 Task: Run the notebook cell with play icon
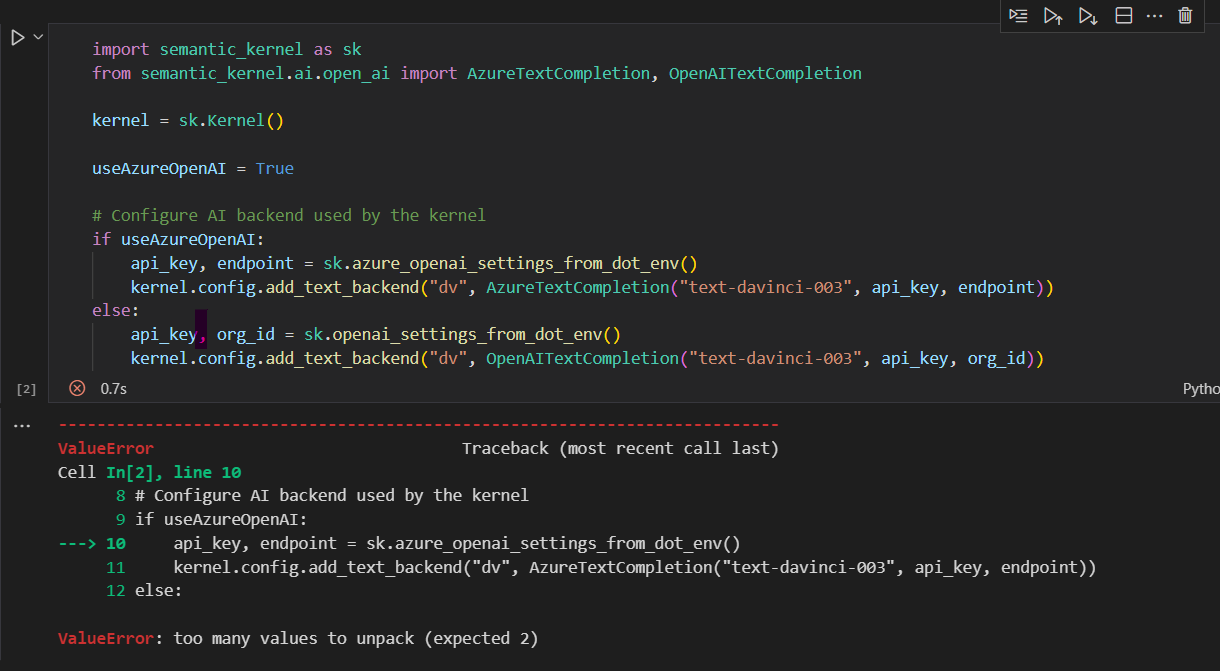click(x=17, y=38)
